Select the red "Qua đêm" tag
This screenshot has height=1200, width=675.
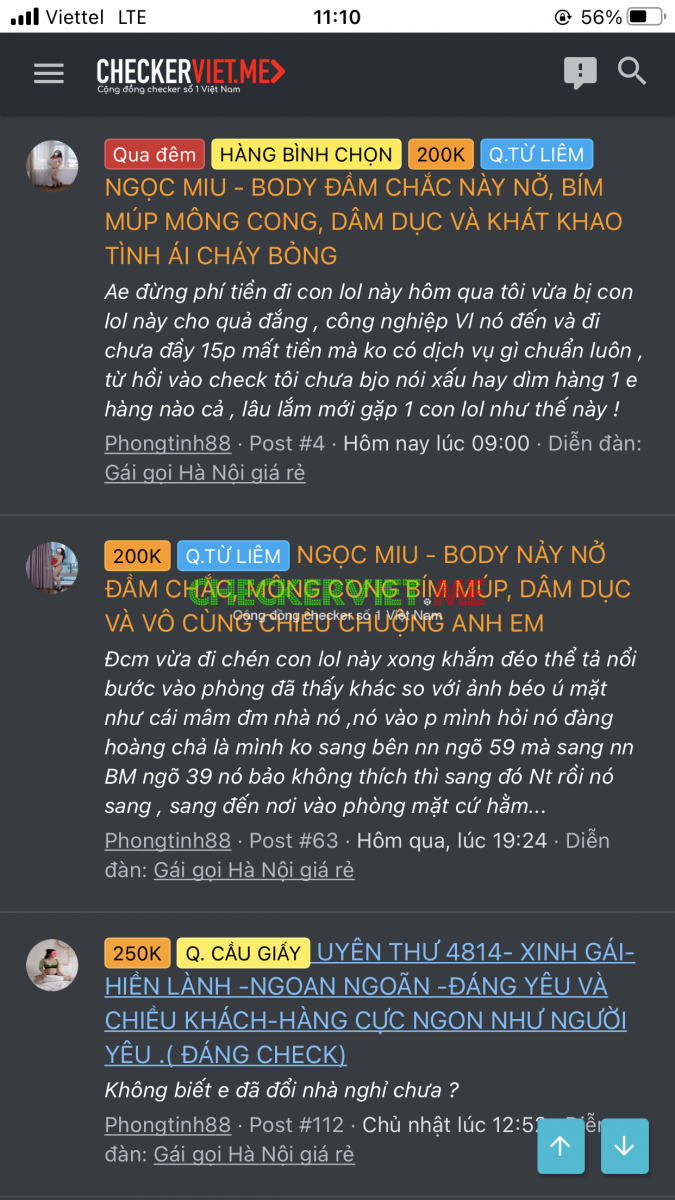coord(155,154)
